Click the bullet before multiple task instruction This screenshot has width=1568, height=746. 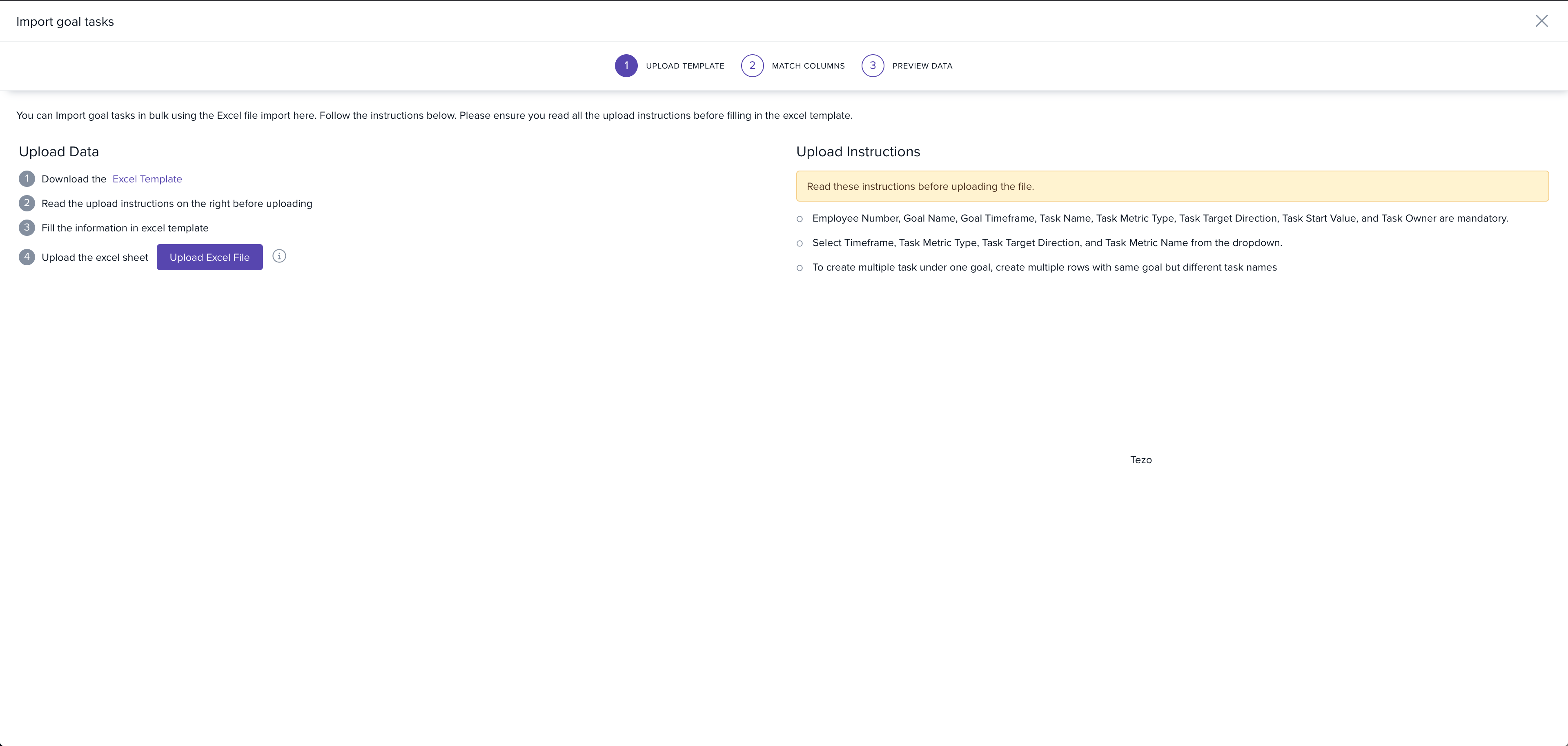(800, 268)
